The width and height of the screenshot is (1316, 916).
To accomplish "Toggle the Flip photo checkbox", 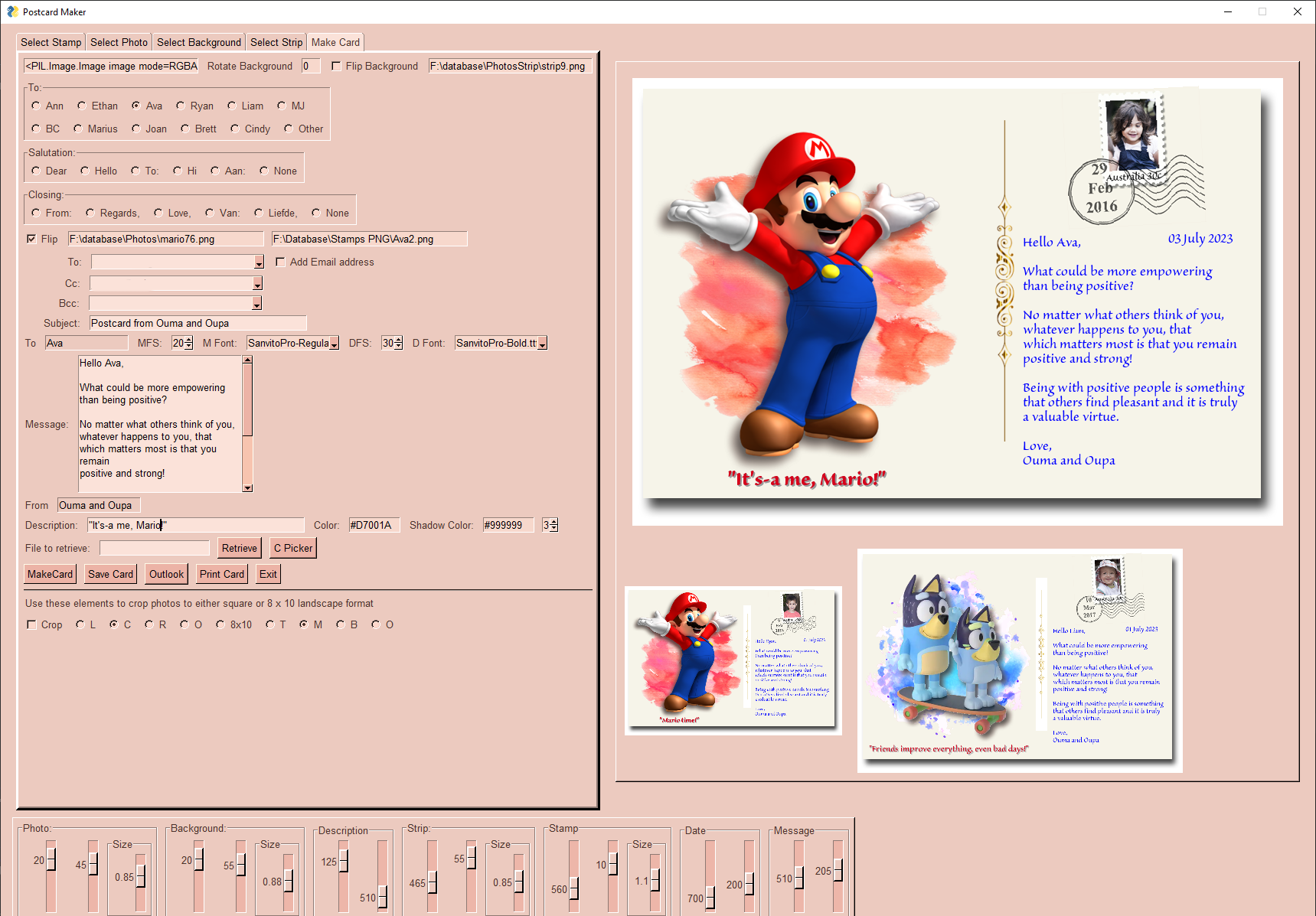I will coord(31,240).
